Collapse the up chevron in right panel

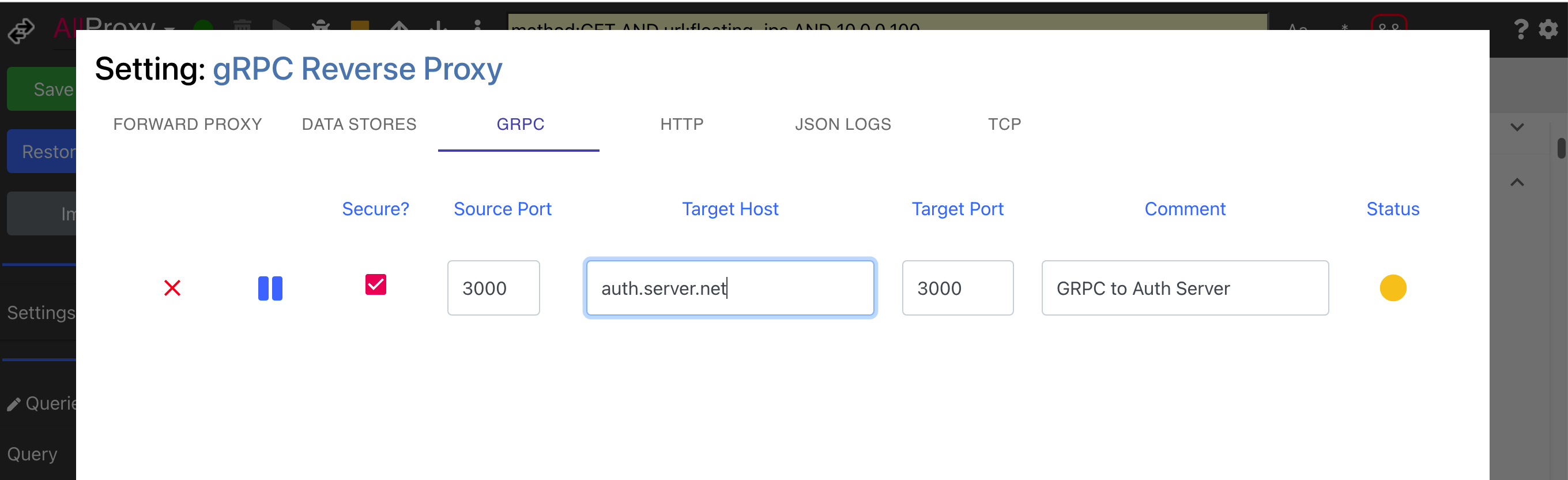tap(1517, 183)
